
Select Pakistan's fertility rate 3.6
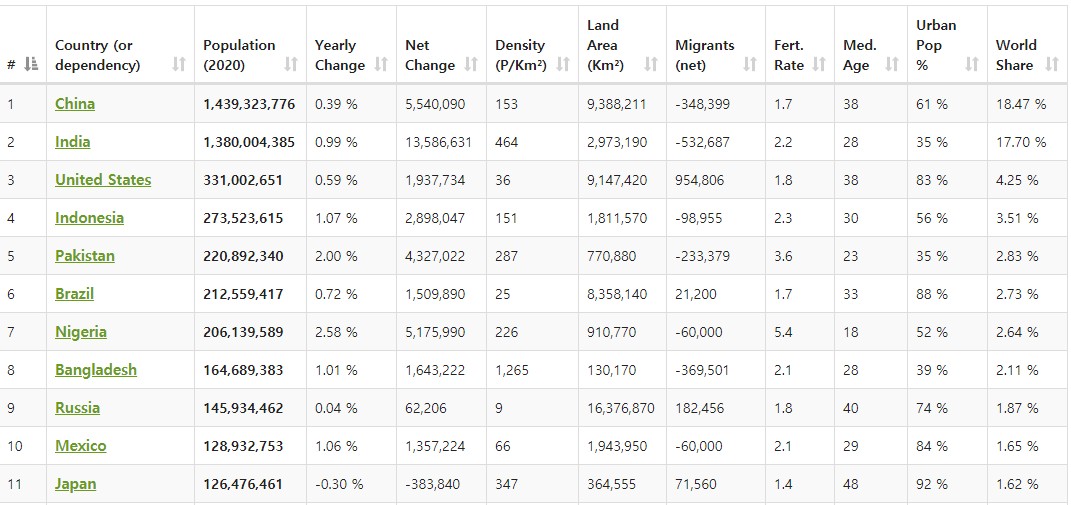tap(783, 256)
